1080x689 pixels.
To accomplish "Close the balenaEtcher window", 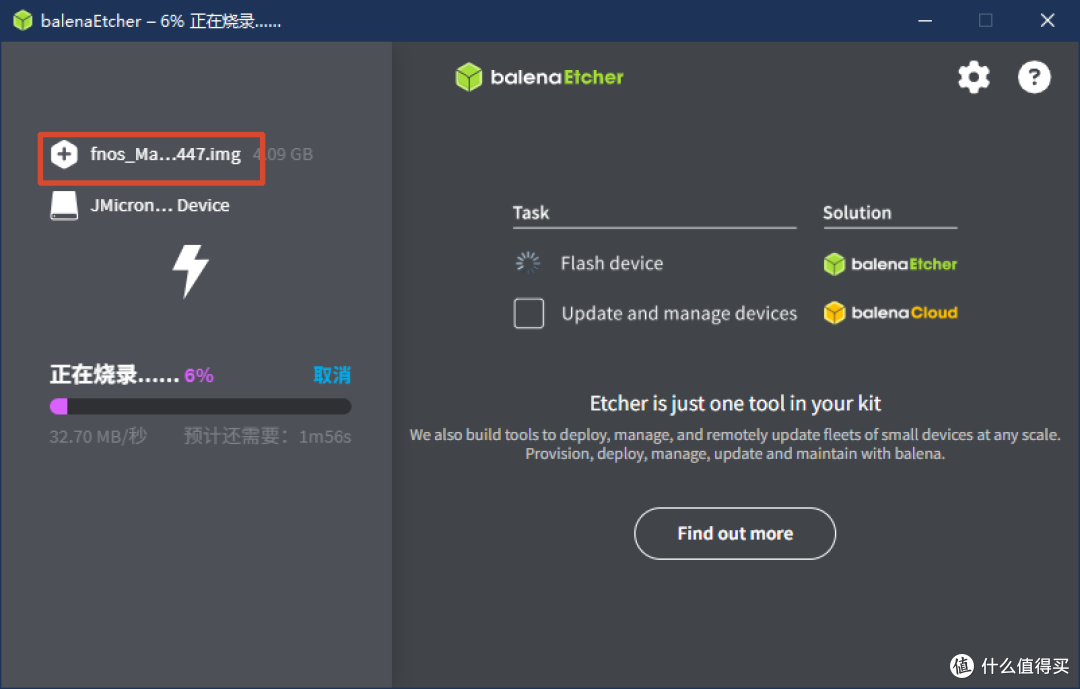I will coord(1047,21).
